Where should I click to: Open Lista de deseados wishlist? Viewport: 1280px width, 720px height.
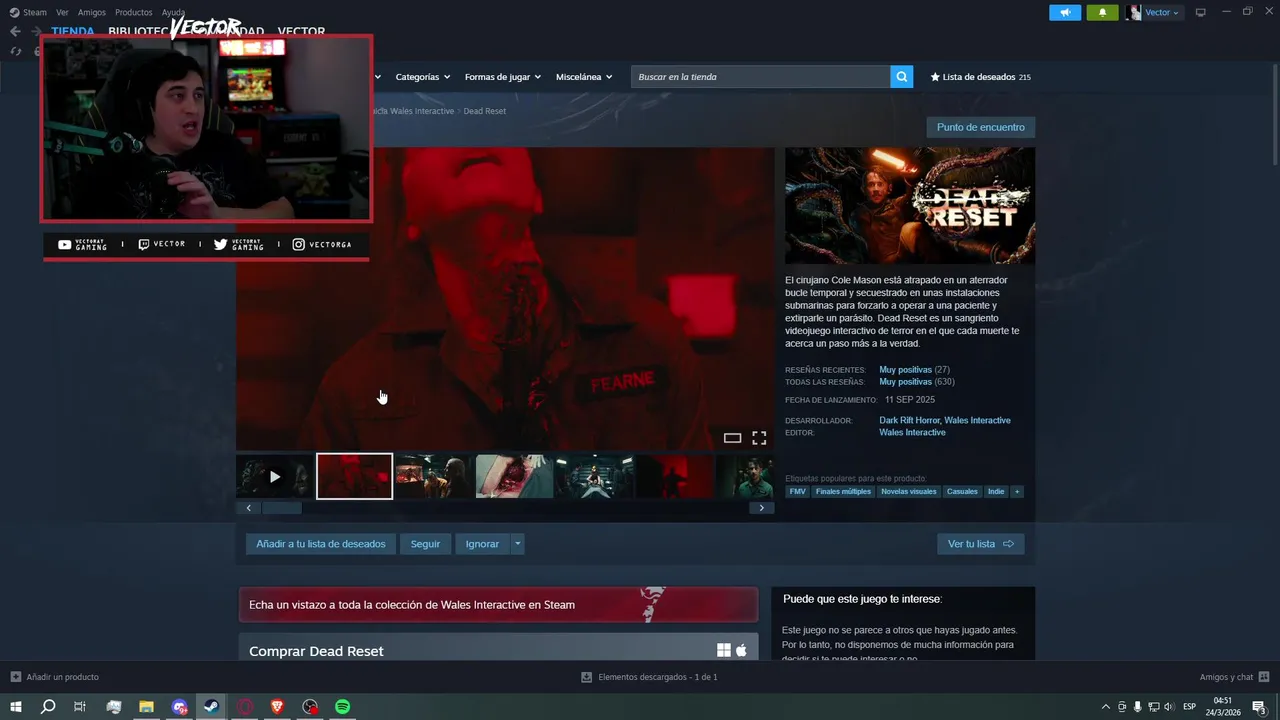coord(980,77)
